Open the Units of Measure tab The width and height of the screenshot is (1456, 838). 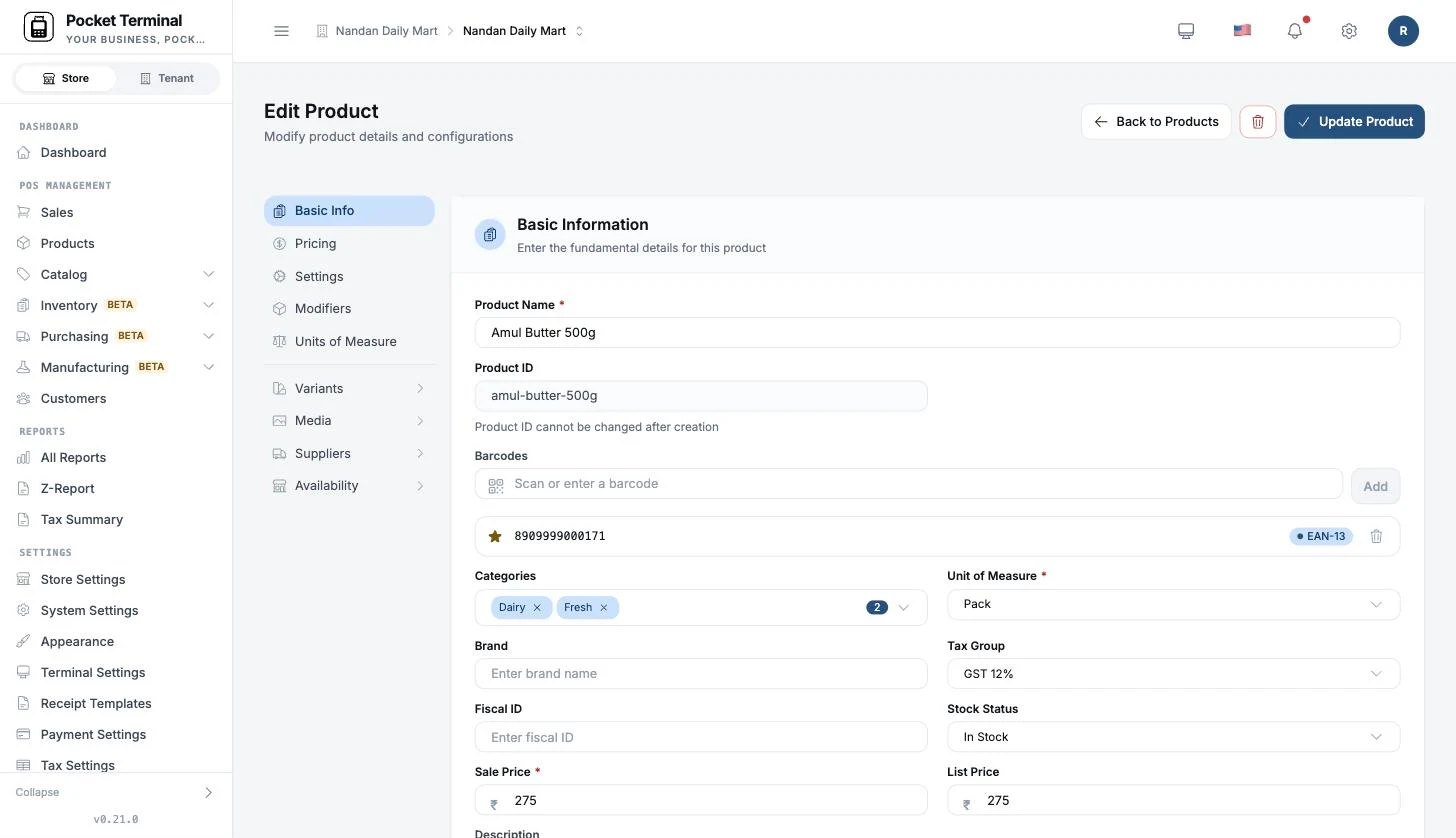click(x=349, y=341)
